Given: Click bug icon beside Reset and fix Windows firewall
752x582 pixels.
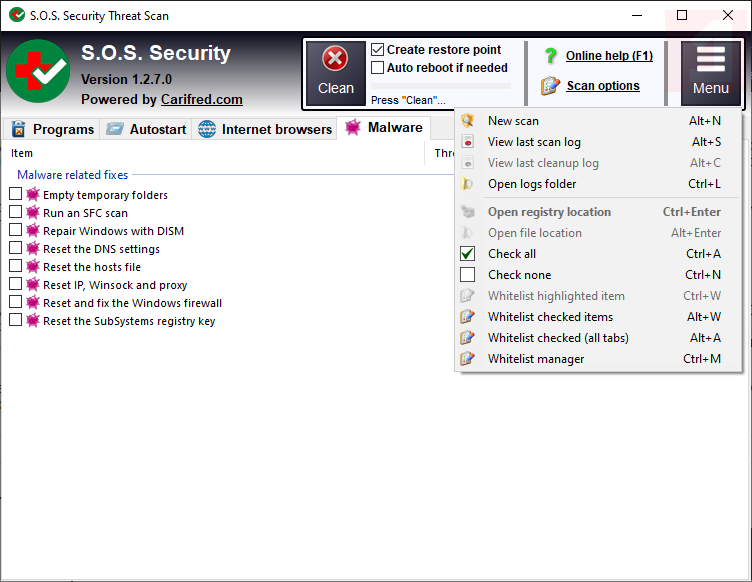Looking at the screenshot, I should [x=33, y=302].
